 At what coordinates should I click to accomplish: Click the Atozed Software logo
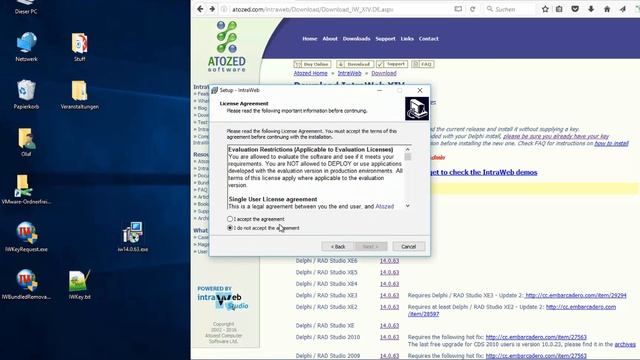(x=227, y=47)
